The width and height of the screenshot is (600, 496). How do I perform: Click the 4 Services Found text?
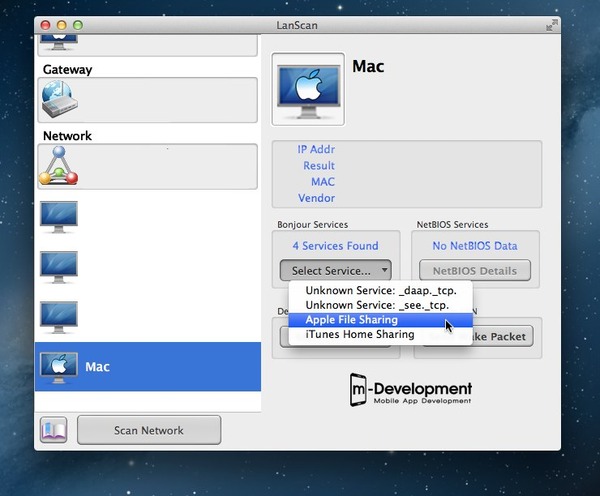point(336,246)
